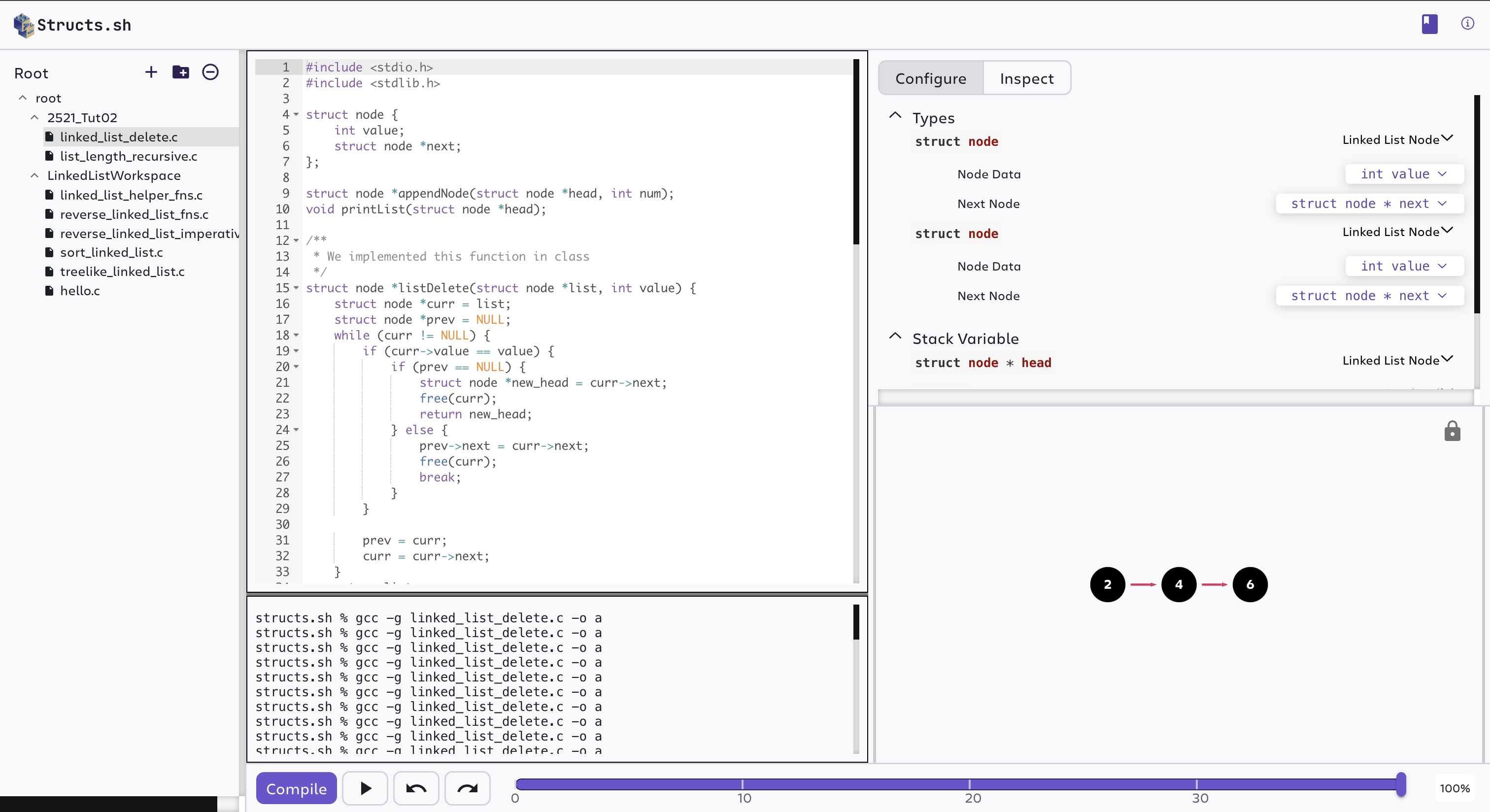Fold struct node block at line 4

pos(296,114)
